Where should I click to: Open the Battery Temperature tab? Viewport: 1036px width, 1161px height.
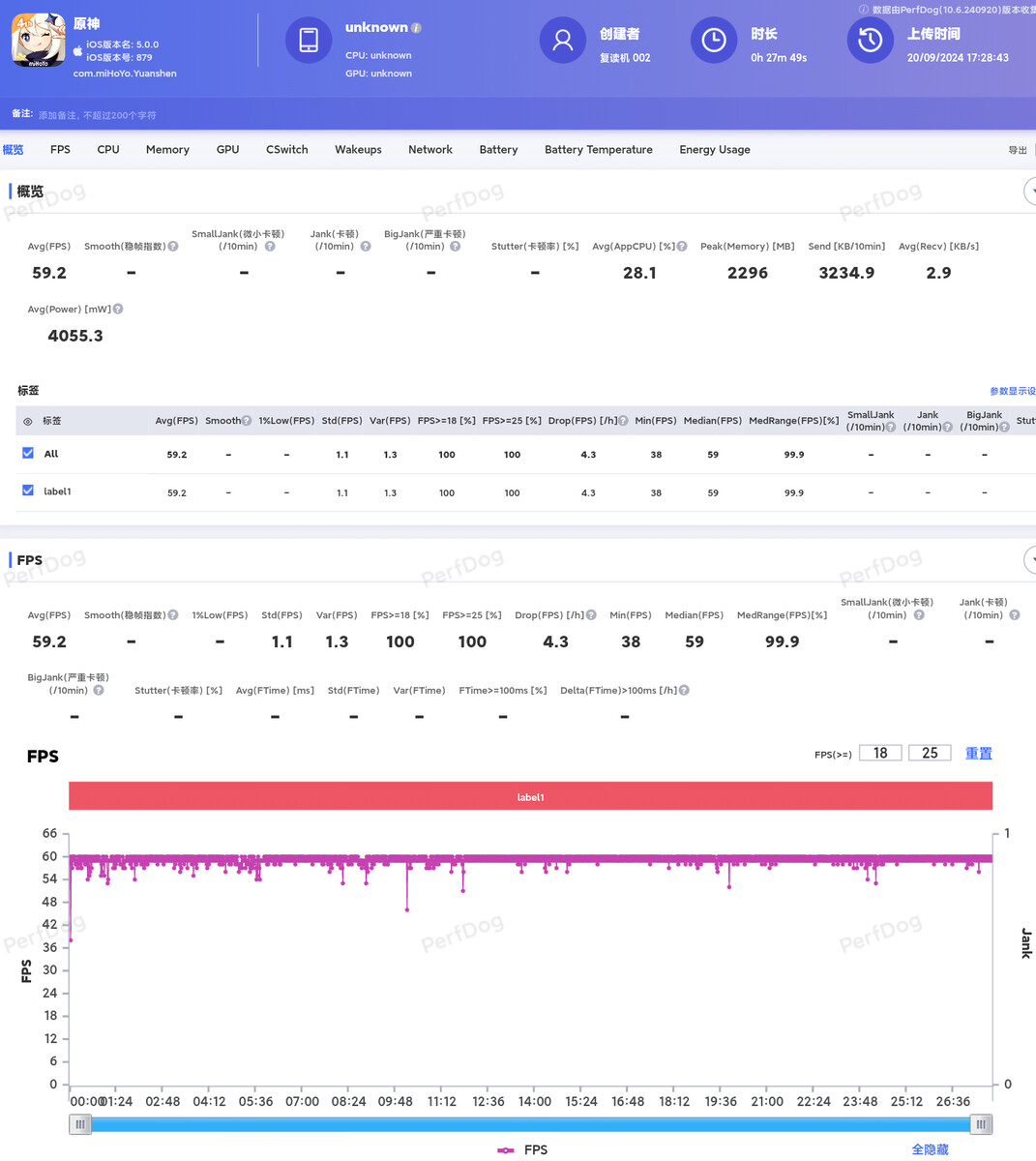pos(598,150)
